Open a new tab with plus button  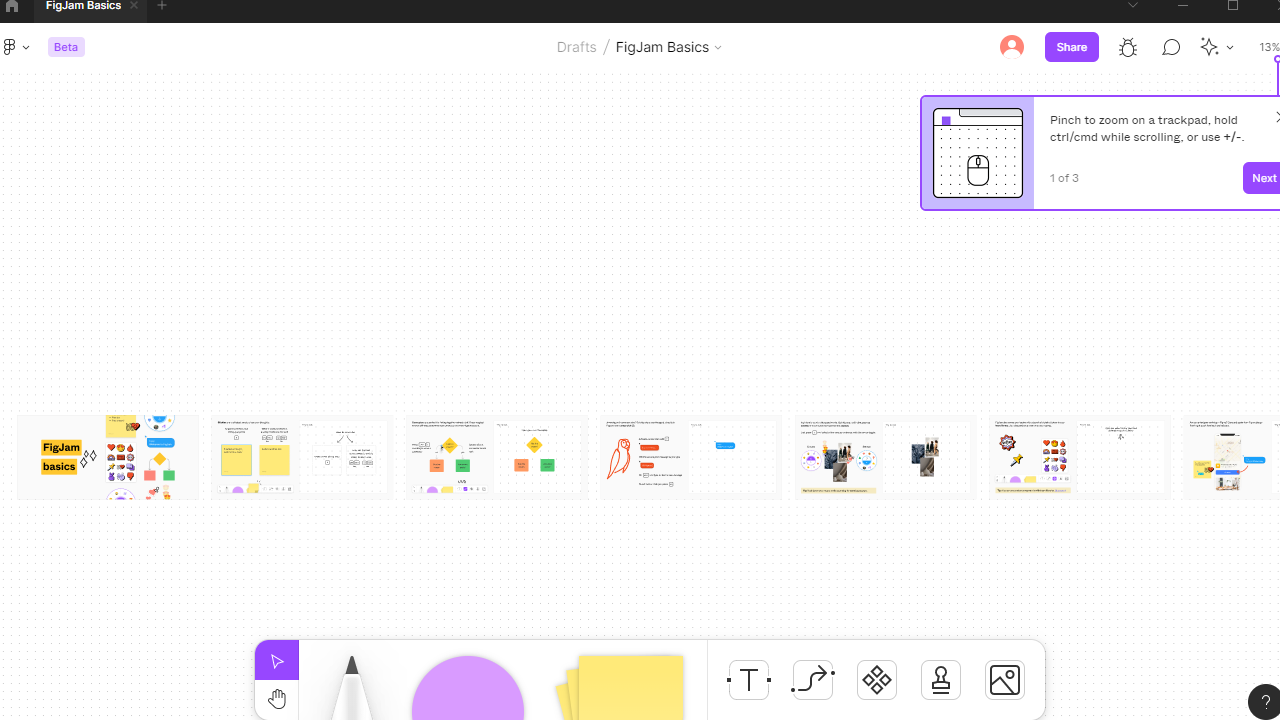tap(162, 6)
